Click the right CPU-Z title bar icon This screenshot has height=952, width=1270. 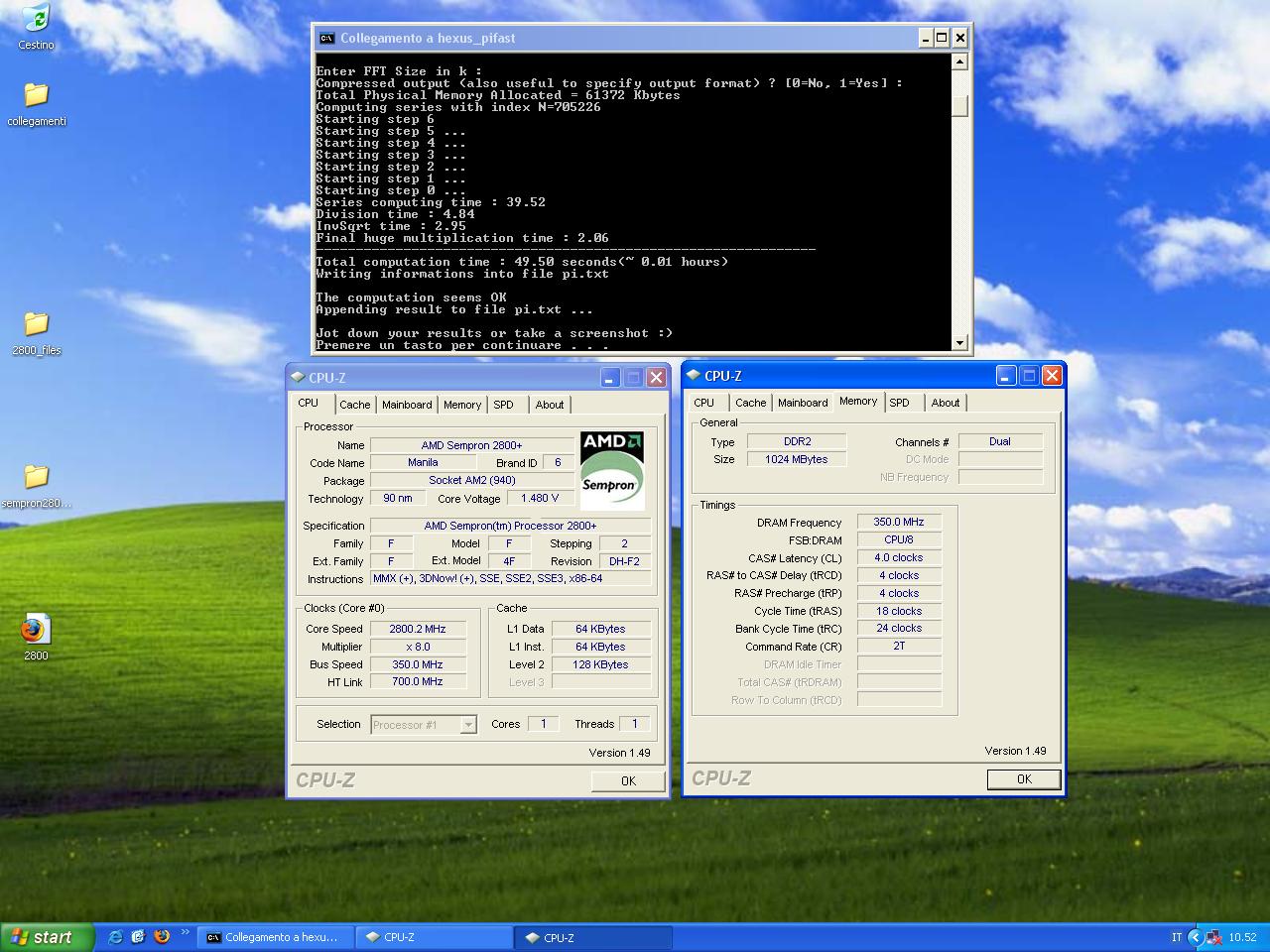coord(694,375)
